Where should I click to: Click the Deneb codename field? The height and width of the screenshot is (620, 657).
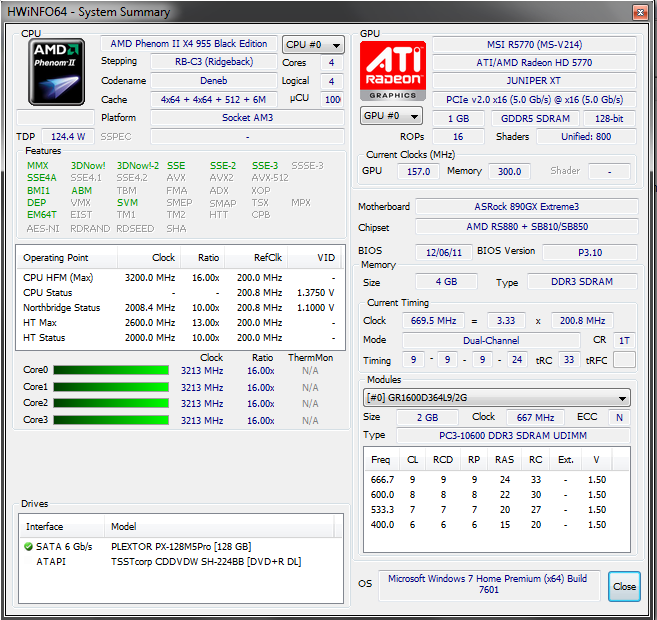coord(214,80)
